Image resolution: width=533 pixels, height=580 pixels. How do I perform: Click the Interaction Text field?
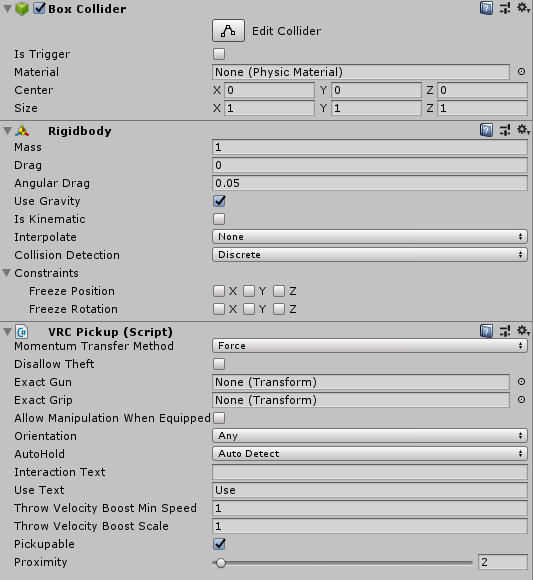[370, 472]
